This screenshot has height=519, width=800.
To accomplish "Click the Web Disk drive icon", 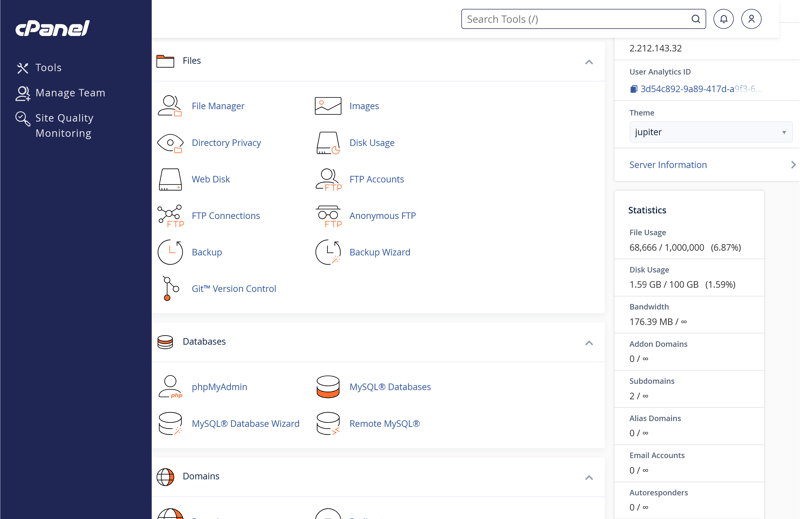I will point(170,180).
